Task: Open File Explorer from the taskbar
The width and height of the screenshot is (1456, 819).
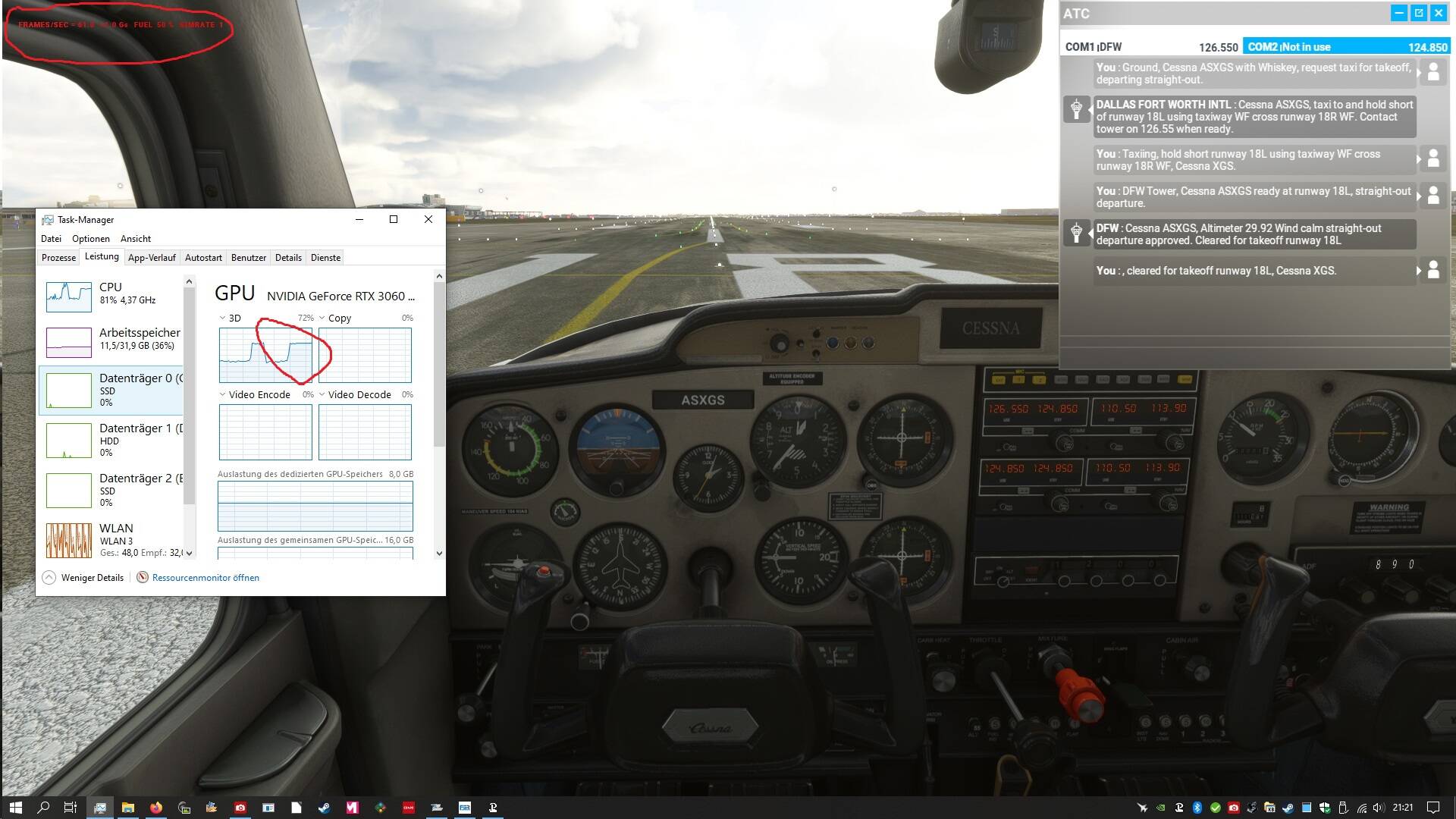Action: coord(128,808)
